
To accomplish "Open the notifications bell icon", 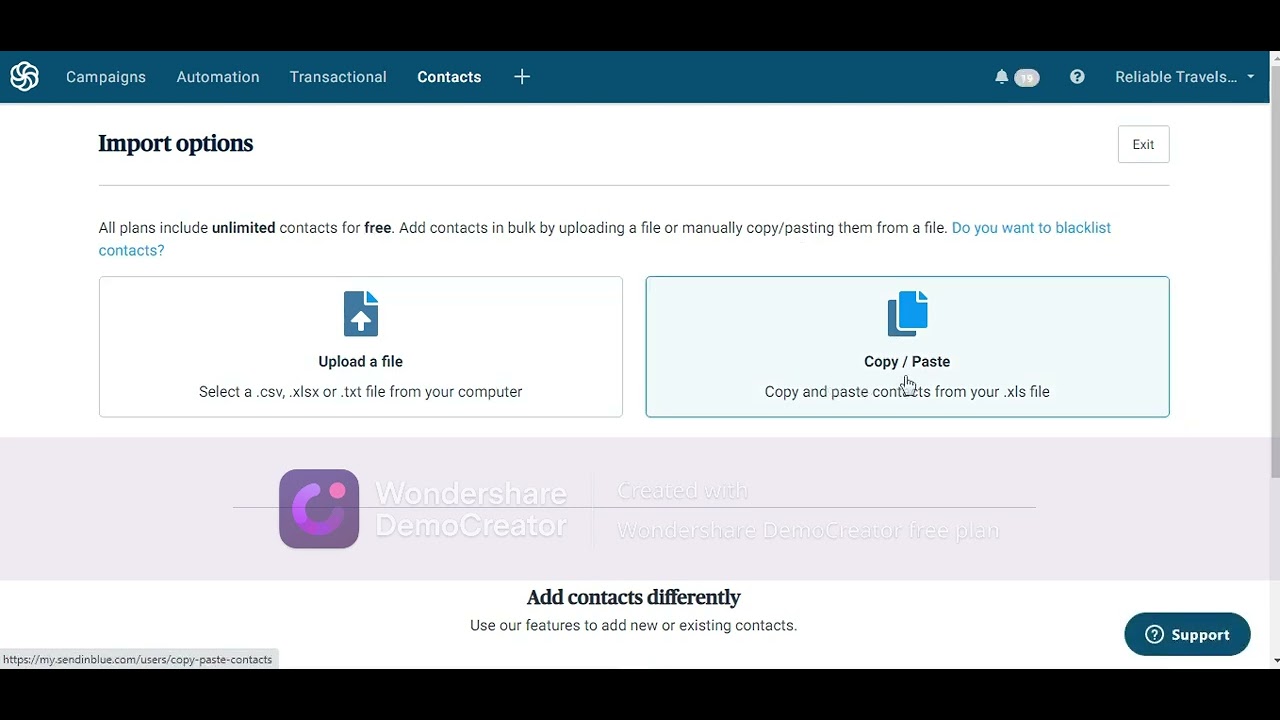I will coord(1001,77).
